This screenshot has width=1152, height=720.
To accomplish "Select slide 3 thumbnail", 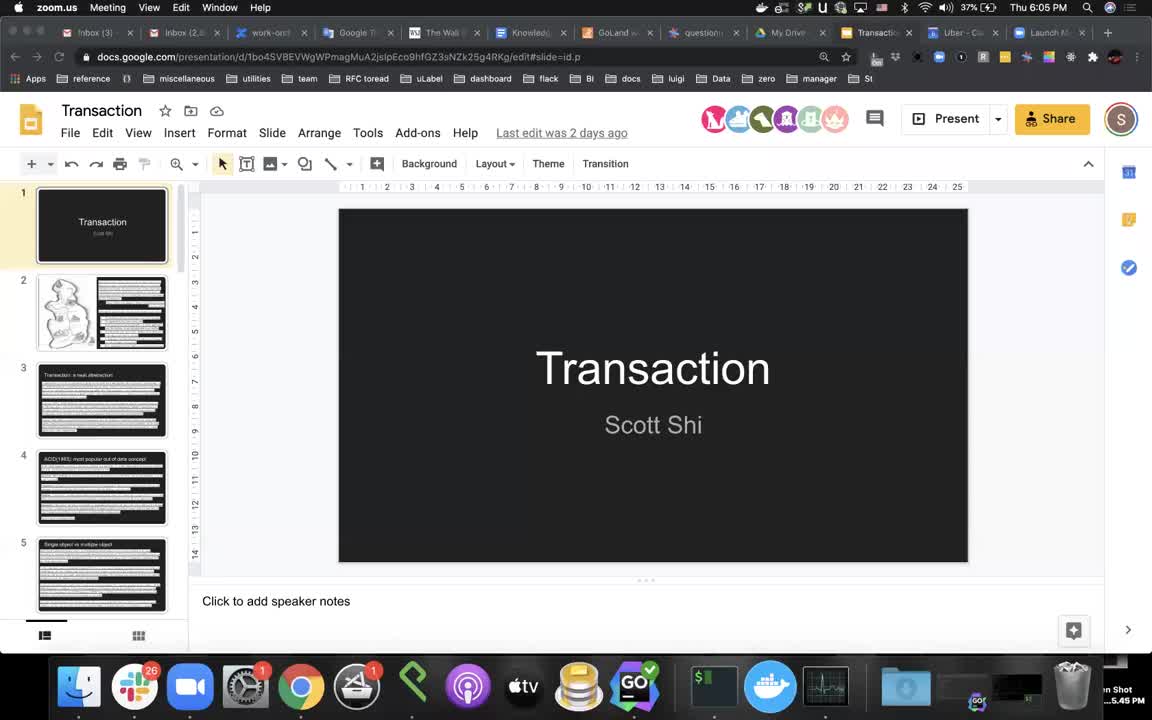I will (x=102, y=400).
